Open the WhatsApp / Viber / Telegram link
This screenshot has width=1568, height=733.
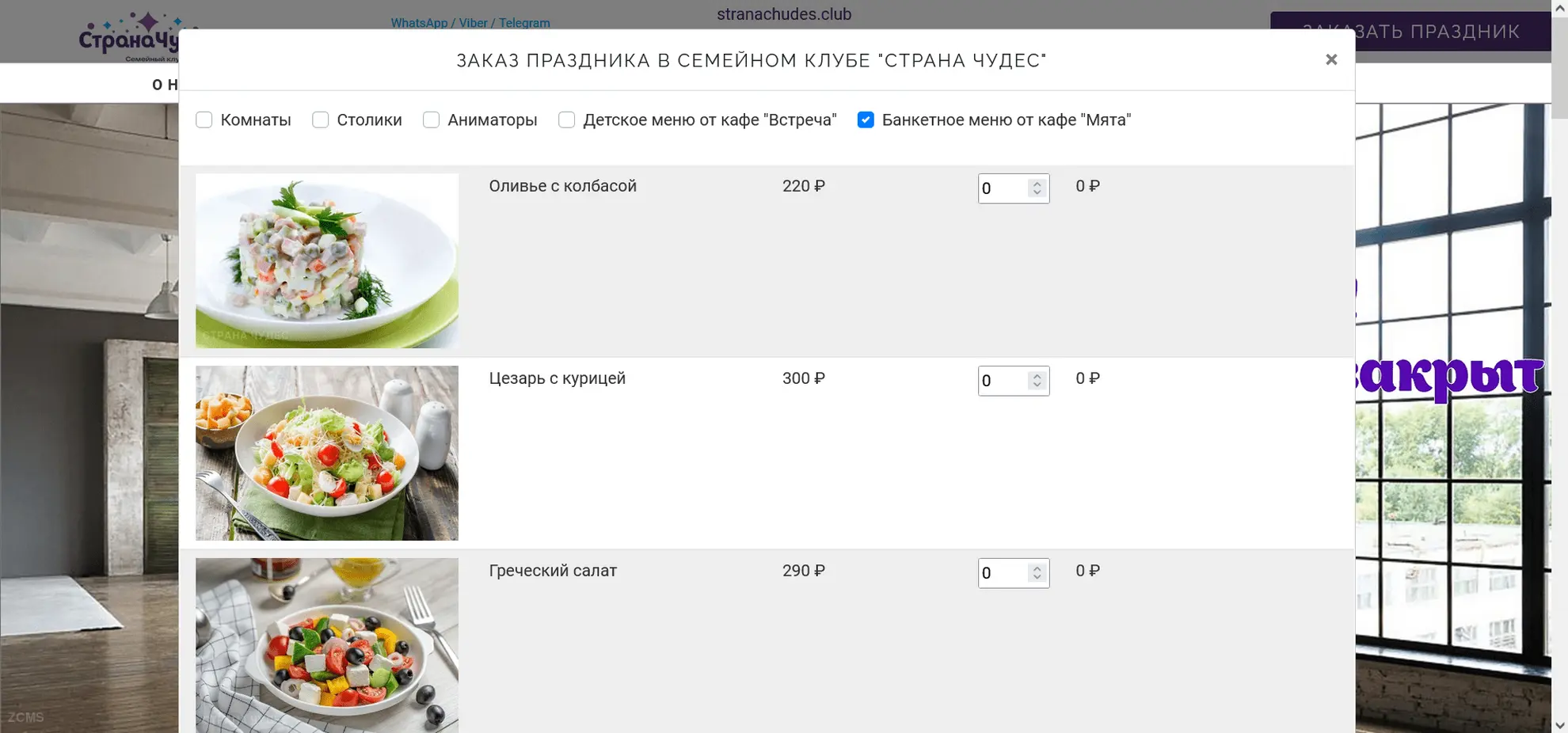coord(470,23)
